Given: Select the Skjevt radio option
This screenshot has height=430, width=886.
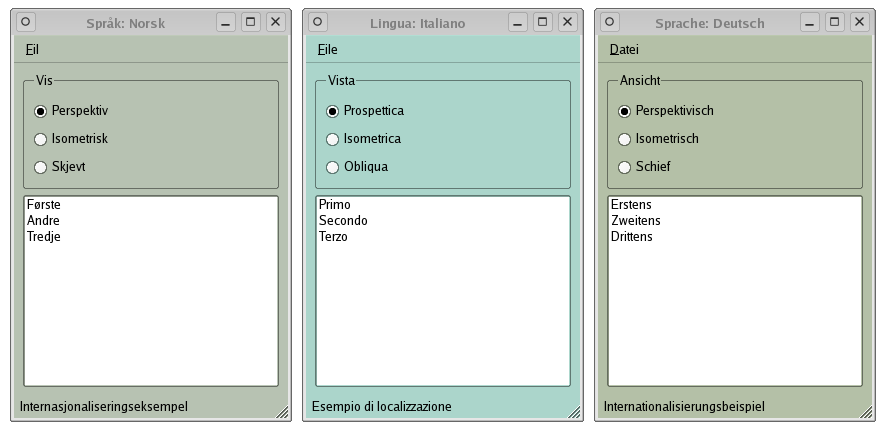Looking at the screenshot, I should click(41, 167).
